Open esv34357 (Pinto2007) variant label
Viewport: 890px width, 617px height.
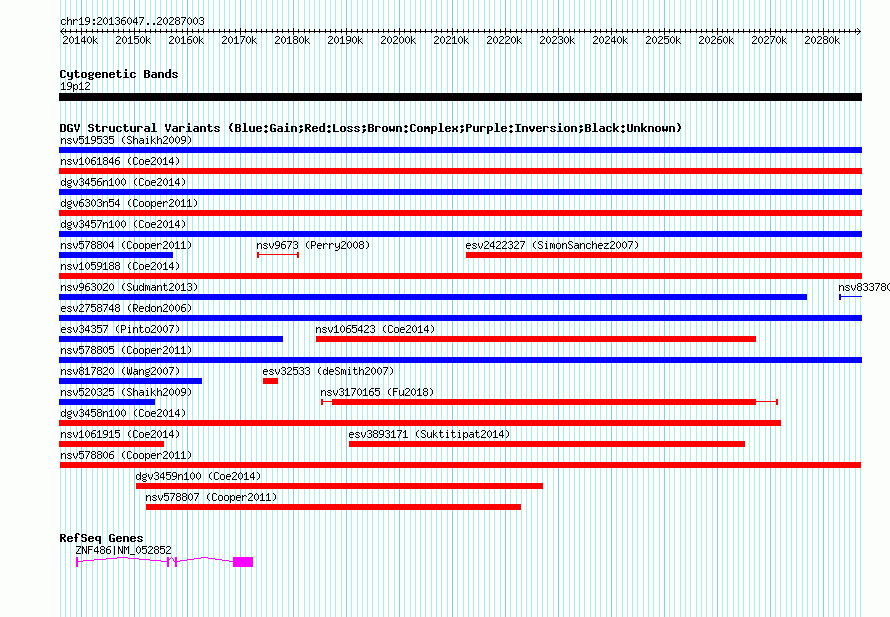click(120, 329)
